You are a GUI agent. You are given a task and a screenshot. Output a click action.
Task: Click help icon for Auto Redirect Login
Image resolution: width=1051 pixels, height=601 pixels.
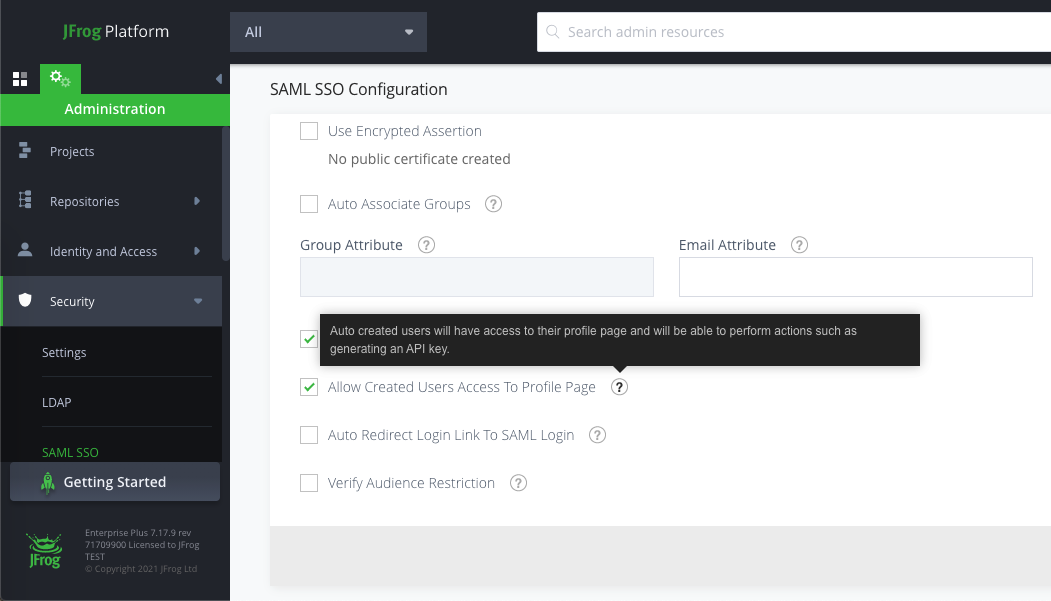tap(597, 435)
